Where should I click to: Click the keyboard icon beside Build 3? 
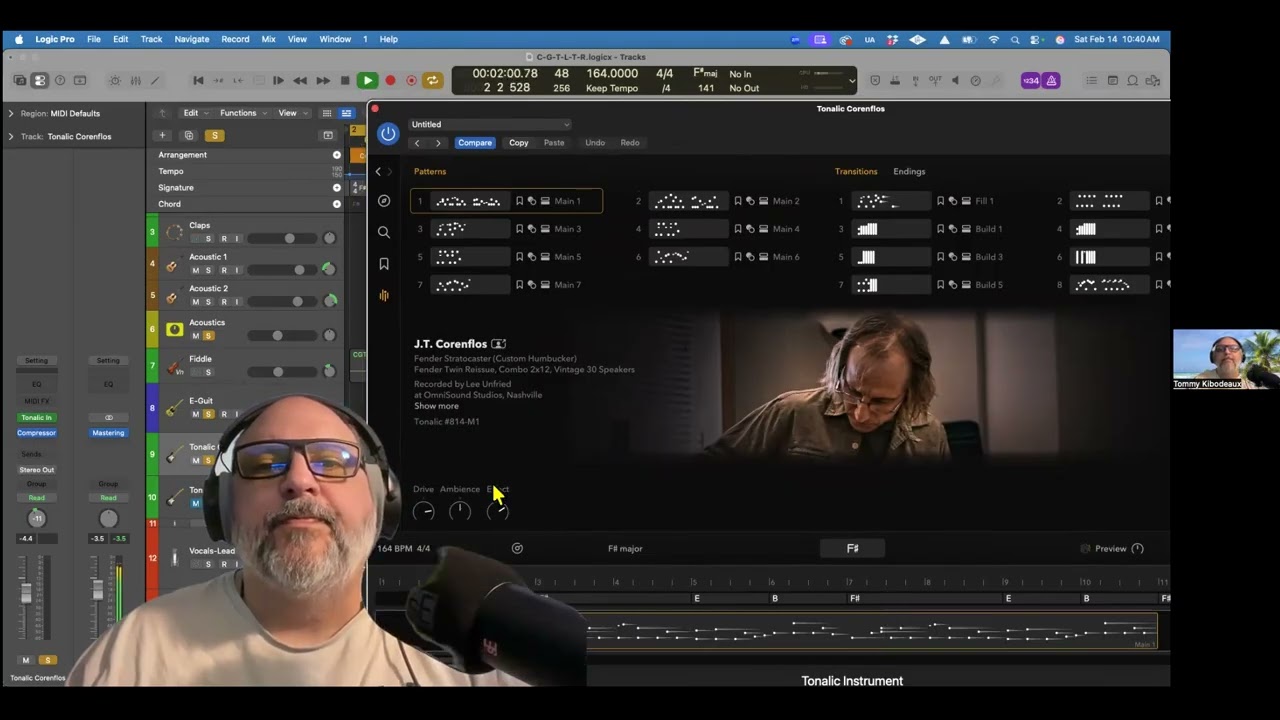click(x=966, y=257)
